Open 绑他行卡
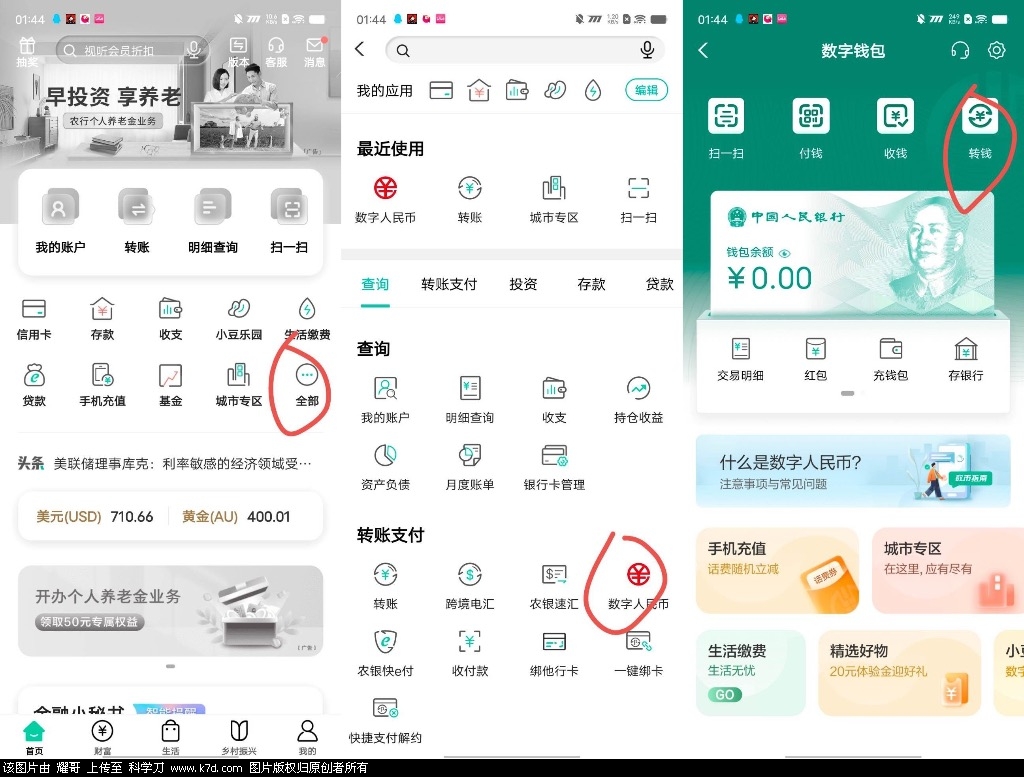 [x=554, y=654]
